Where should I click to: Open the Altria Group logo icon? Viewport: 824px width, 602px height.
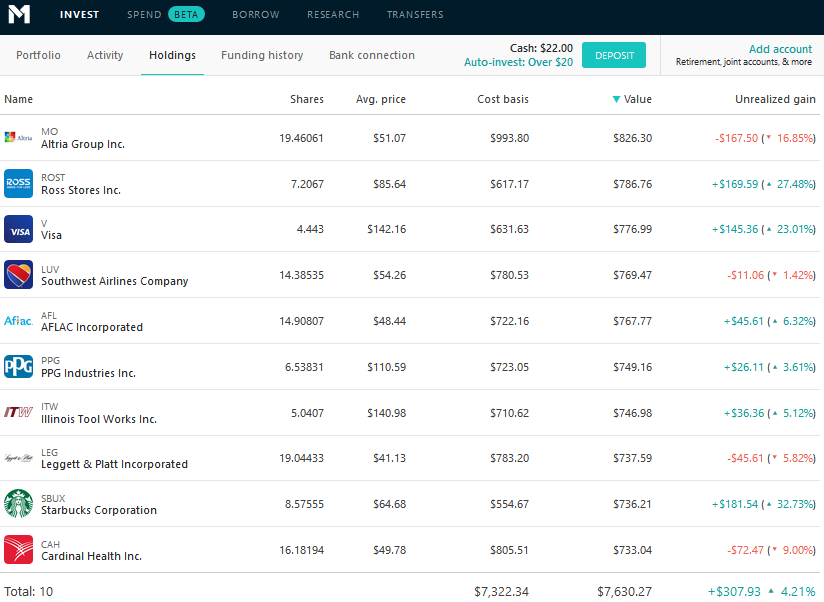coord(18,138)
